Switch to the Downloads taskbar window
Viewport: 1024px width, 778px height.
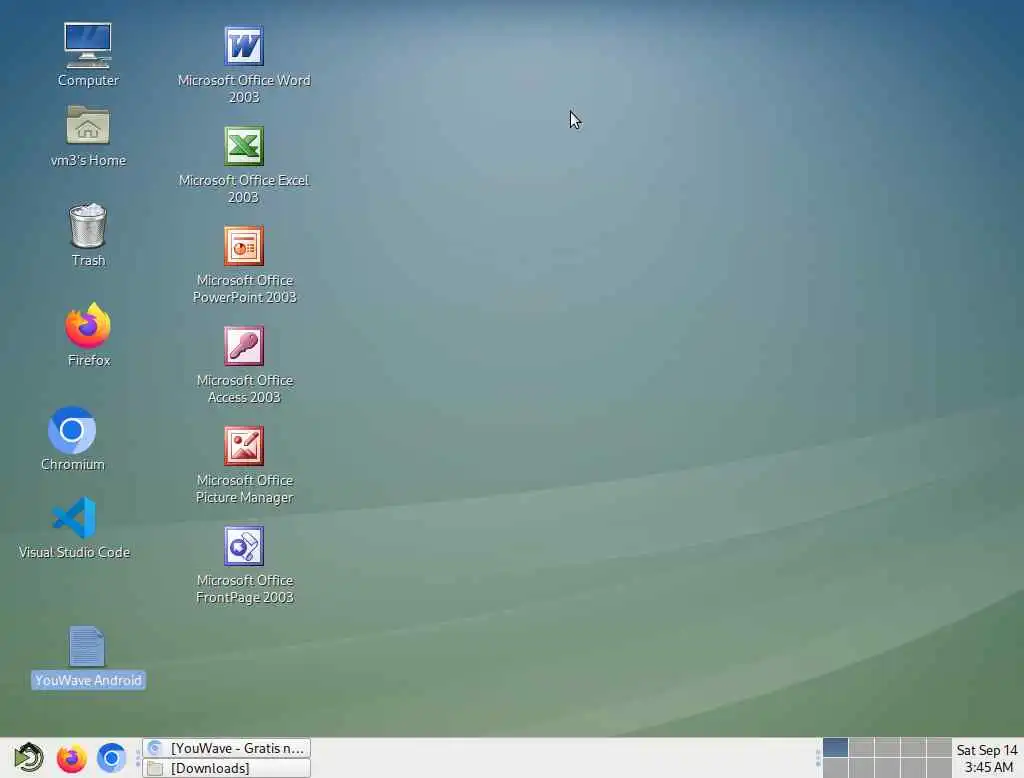[227, 768]
